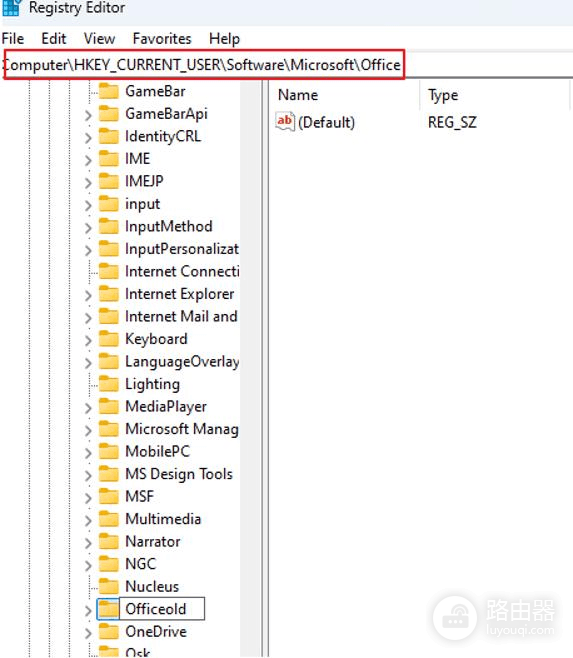
Task: Select the MS Design Tools key
Action: pos(179,474)
